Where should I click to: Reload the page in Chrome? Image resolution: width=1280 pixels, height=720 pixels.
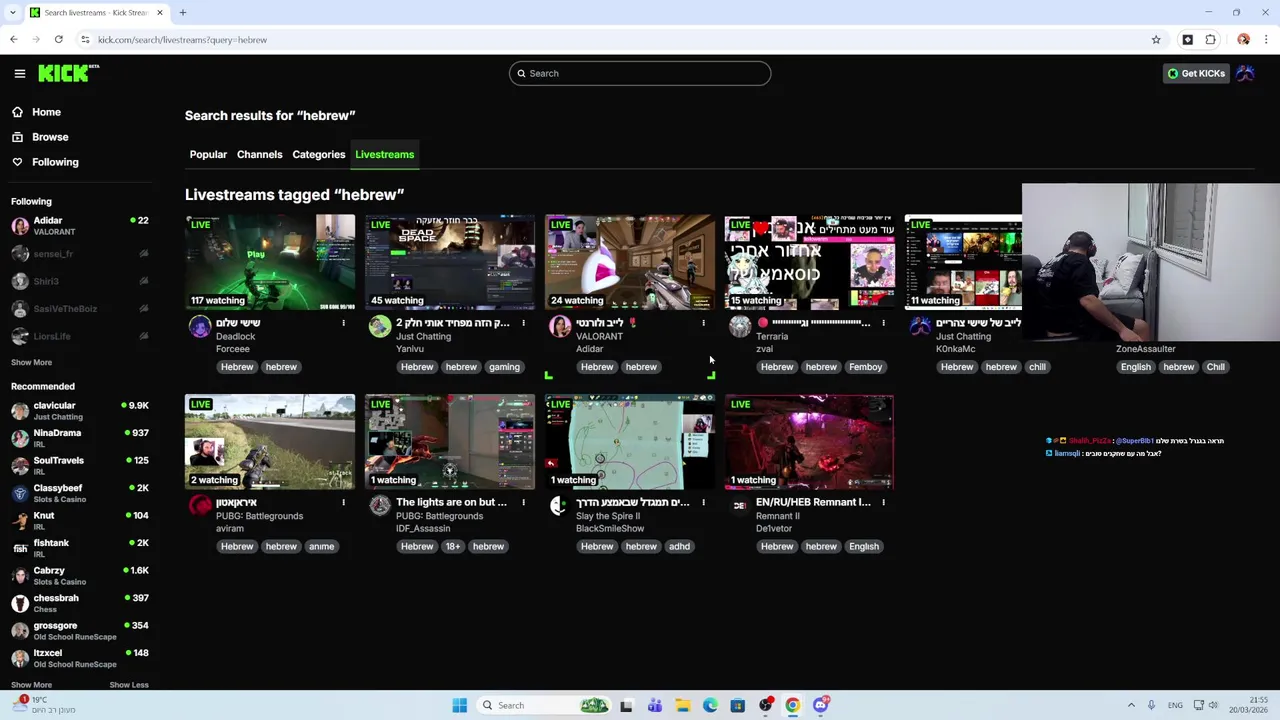pyautogui.click(x=59, y=40)
